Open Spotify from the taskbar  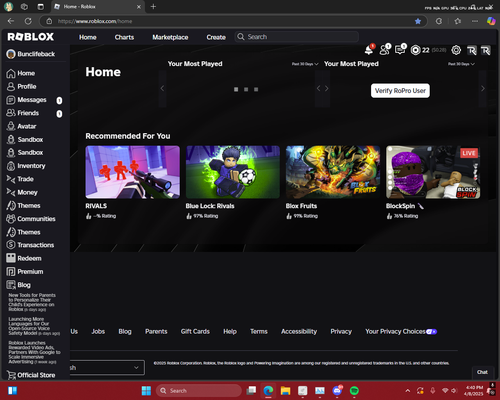pos(354,391)
